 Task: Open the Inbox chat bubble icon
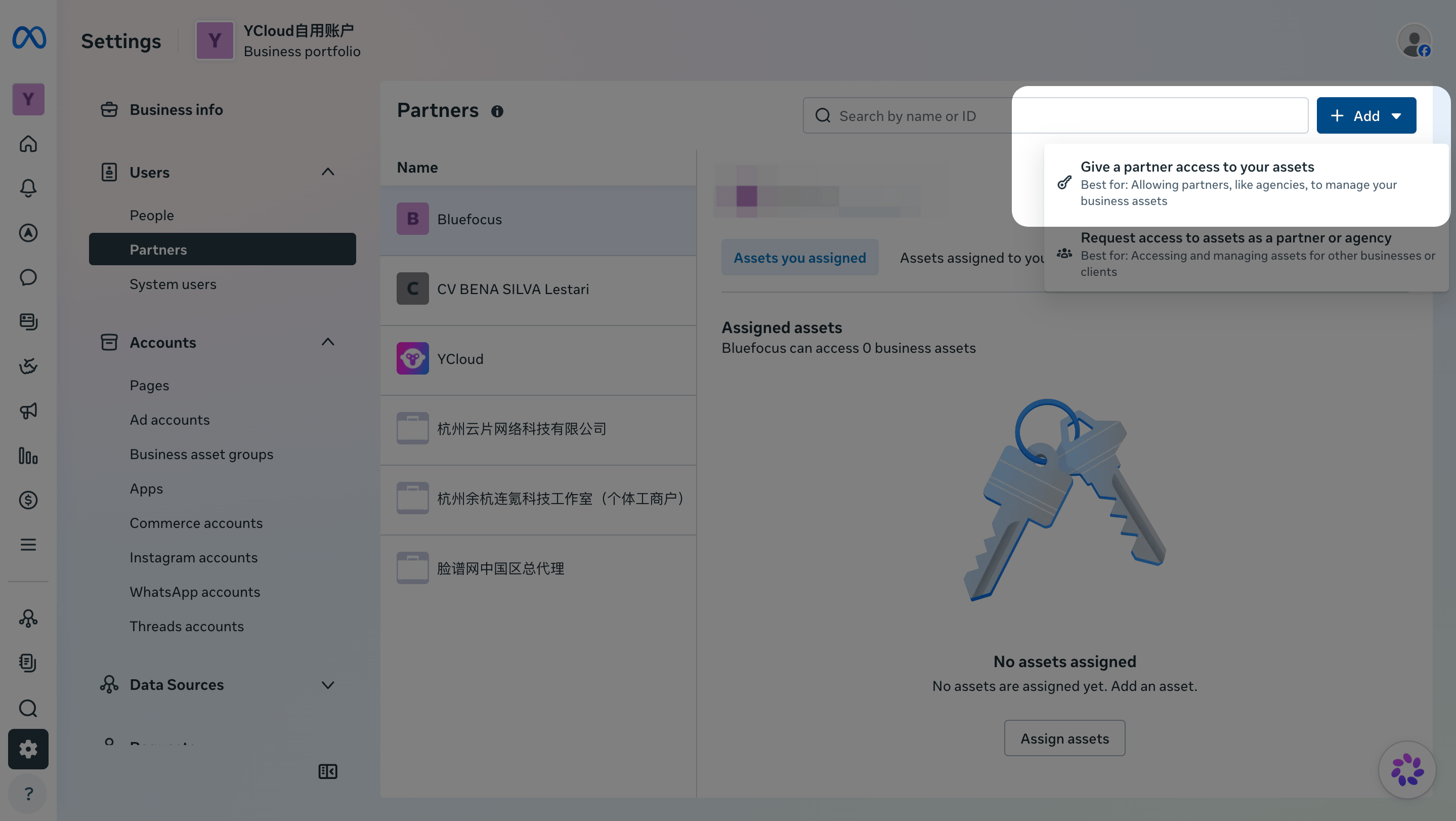pyautogui.click(x=28, y=277)
